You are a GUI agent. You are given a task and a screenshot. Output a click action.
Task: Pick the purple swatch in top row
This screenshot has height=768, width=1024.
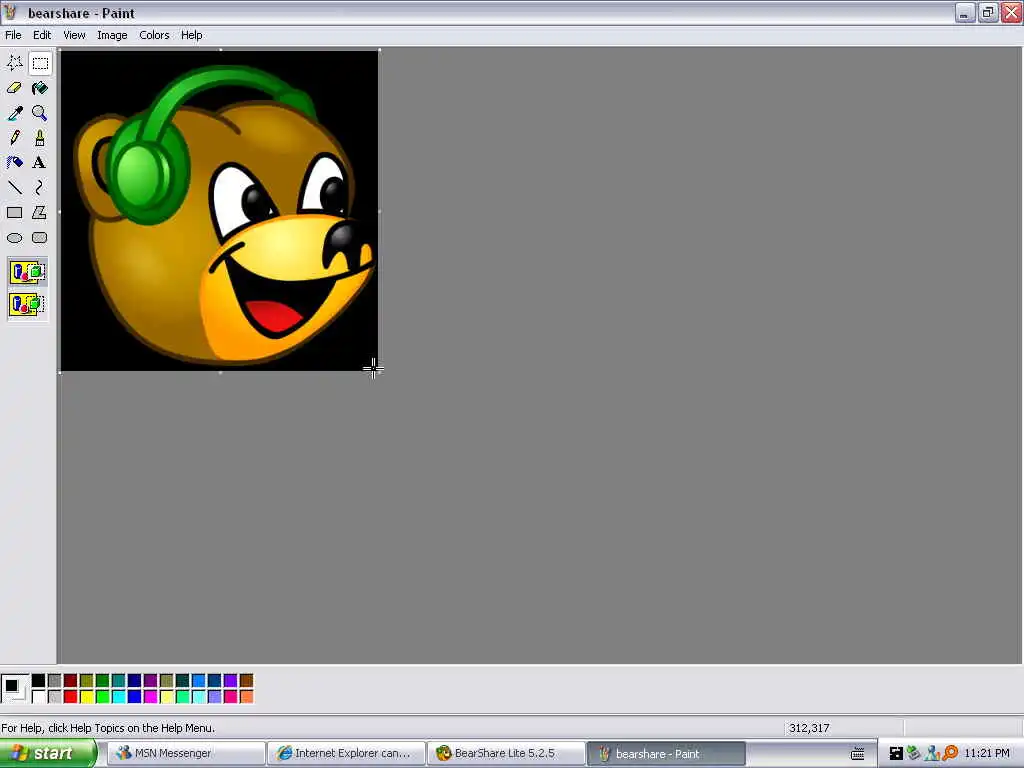(150, 681)
